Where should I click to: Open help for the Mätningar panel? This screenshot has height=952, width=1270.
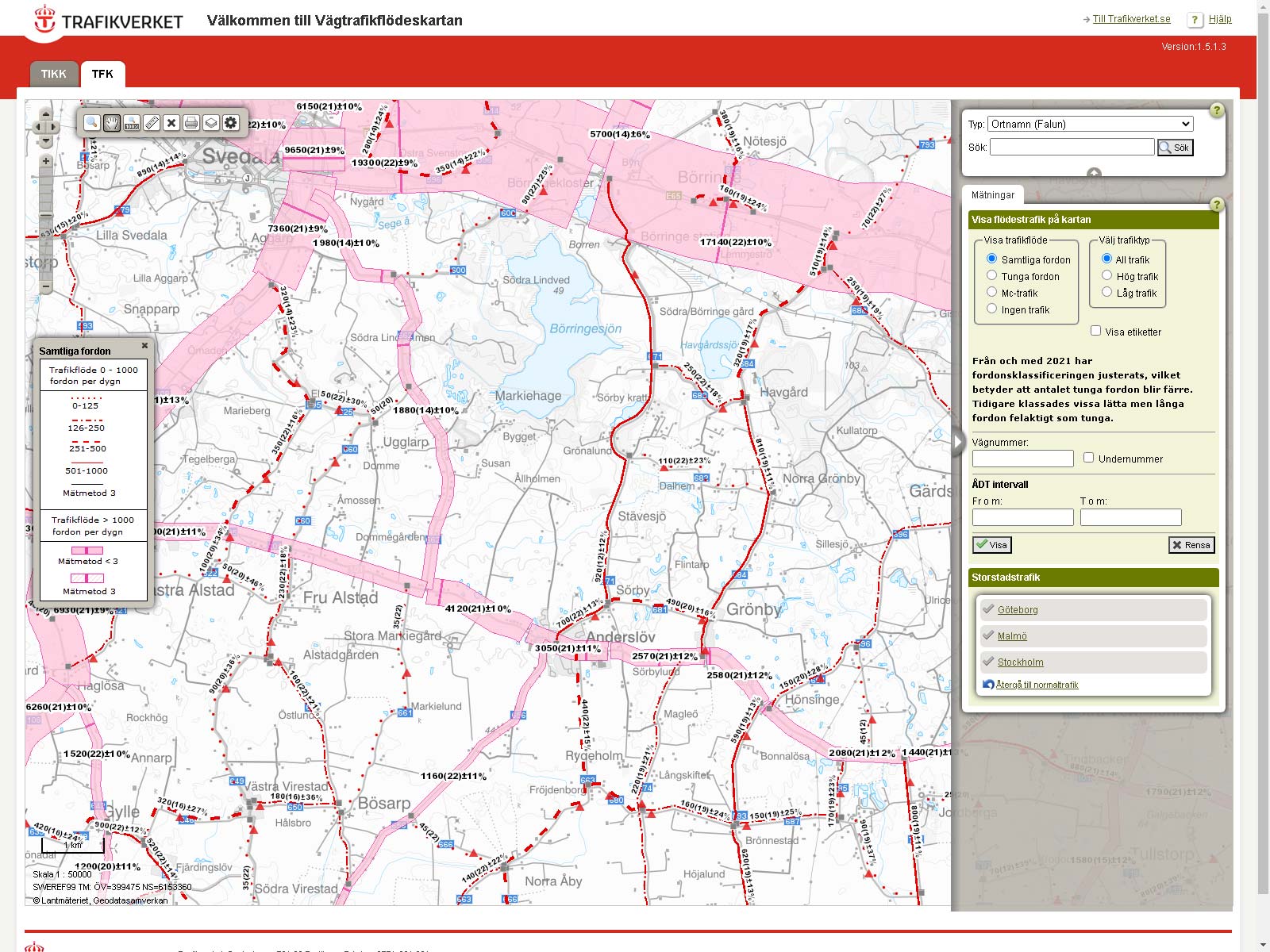pos(1216,205)
